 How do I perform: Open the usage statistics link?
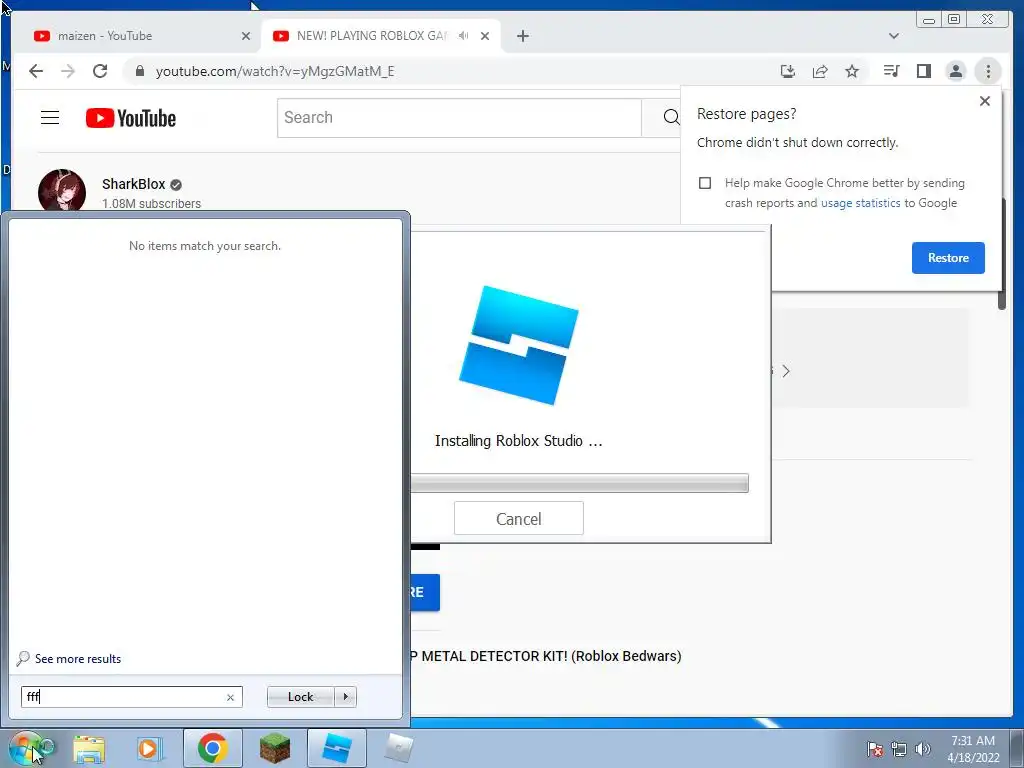[x=860, y=203]
